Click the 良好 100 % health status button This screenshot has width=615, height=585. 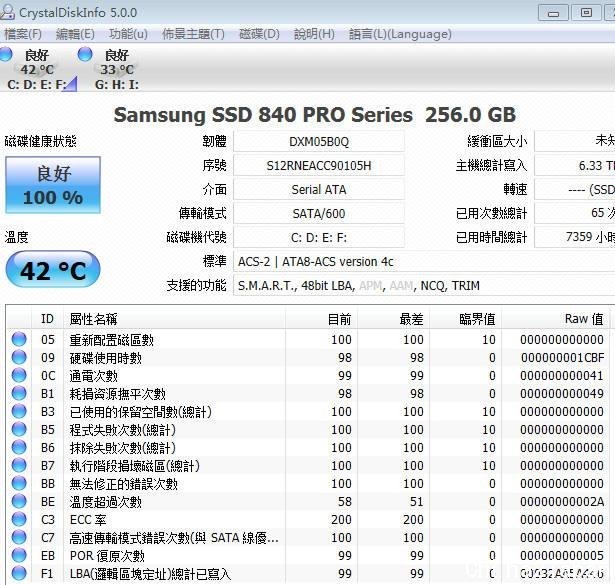tap(53, 185)
